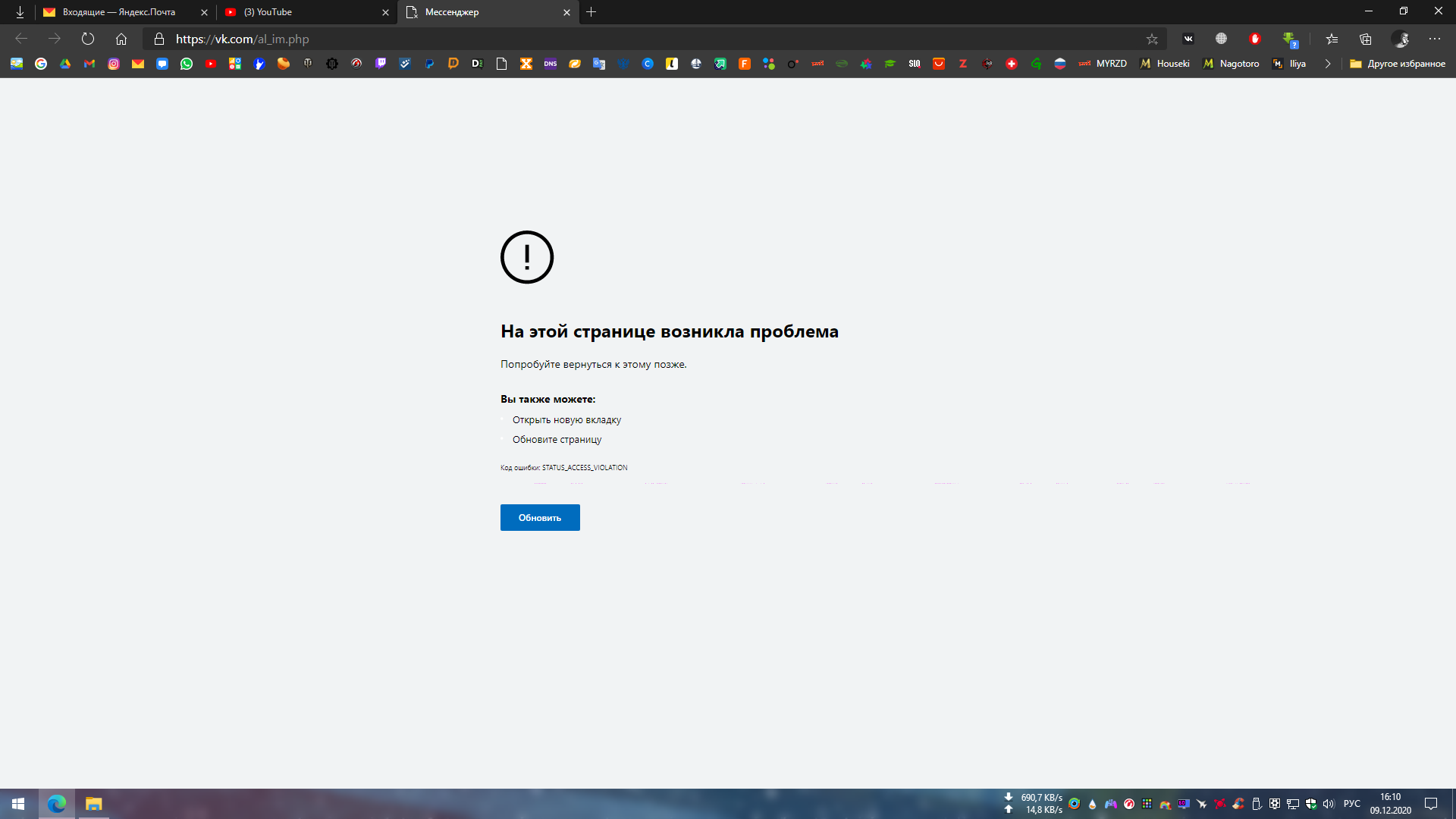The width and height of the screenshot is (1456, 819).
Task: Open the Другое избранное folder
Action: click(1398, 64)
